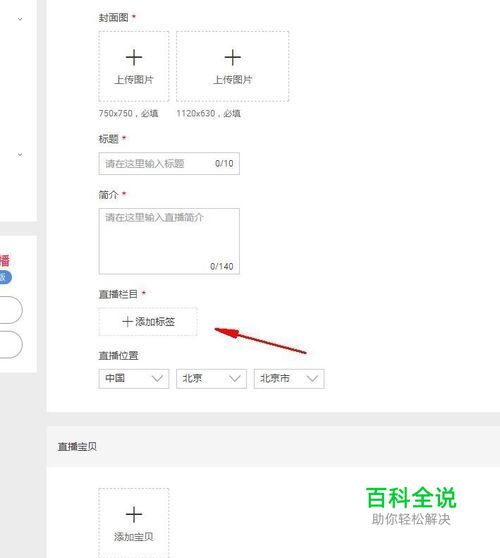Focus the 简介 live description textarea
Image resolution: width=500 pixels, height=558 pixels.
point(169,241)
